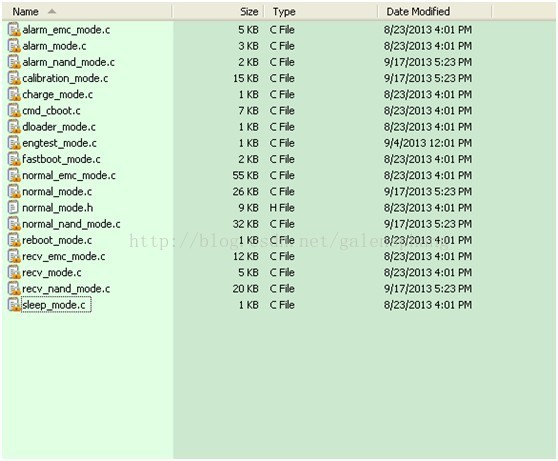Screen dimensions: 558x461
Task: Click the 32 KB size of normal_nand_mode.c
Action: [x=246, y=224]
